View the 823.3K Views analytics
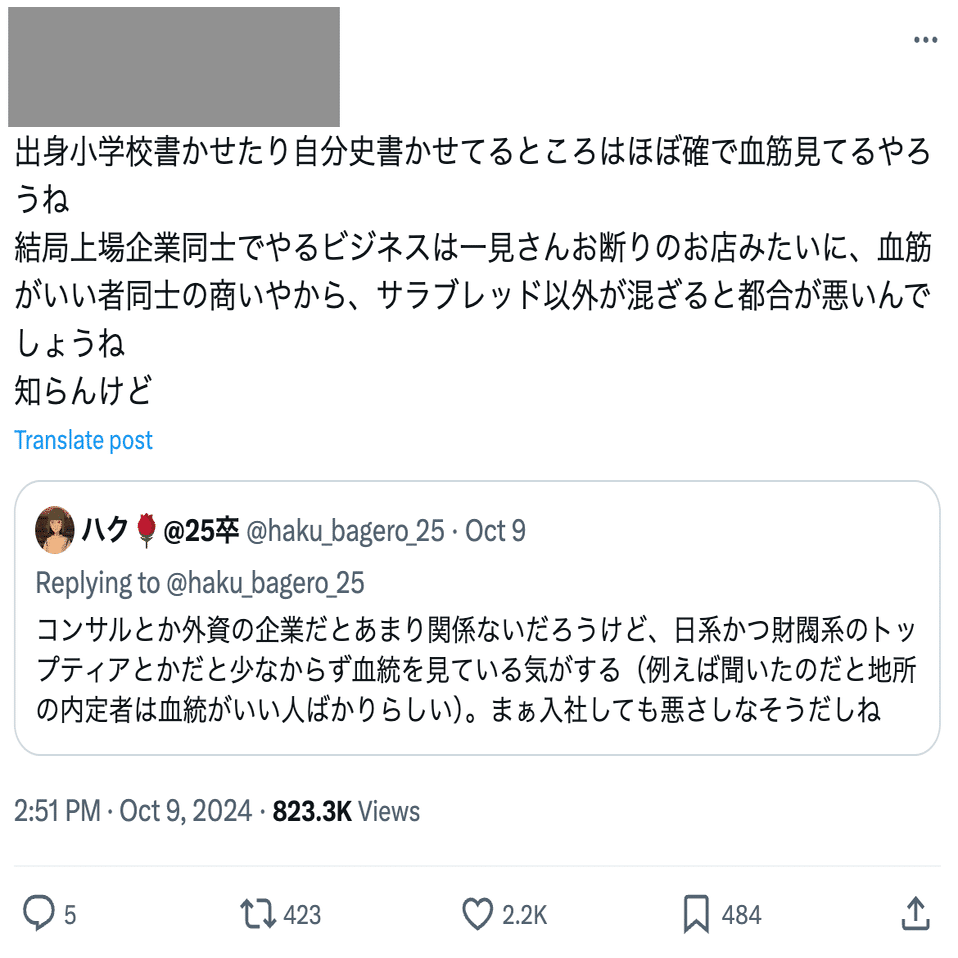The height and width of the screenshot is (958, 958). click(346, 811)
